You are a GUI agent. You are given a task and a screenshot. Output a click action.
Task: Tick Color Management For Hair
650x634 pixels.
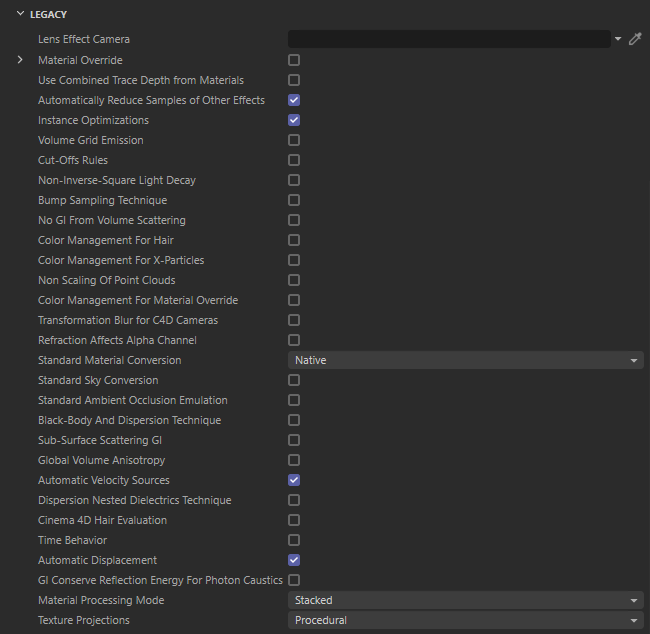(x=294, y=240)
